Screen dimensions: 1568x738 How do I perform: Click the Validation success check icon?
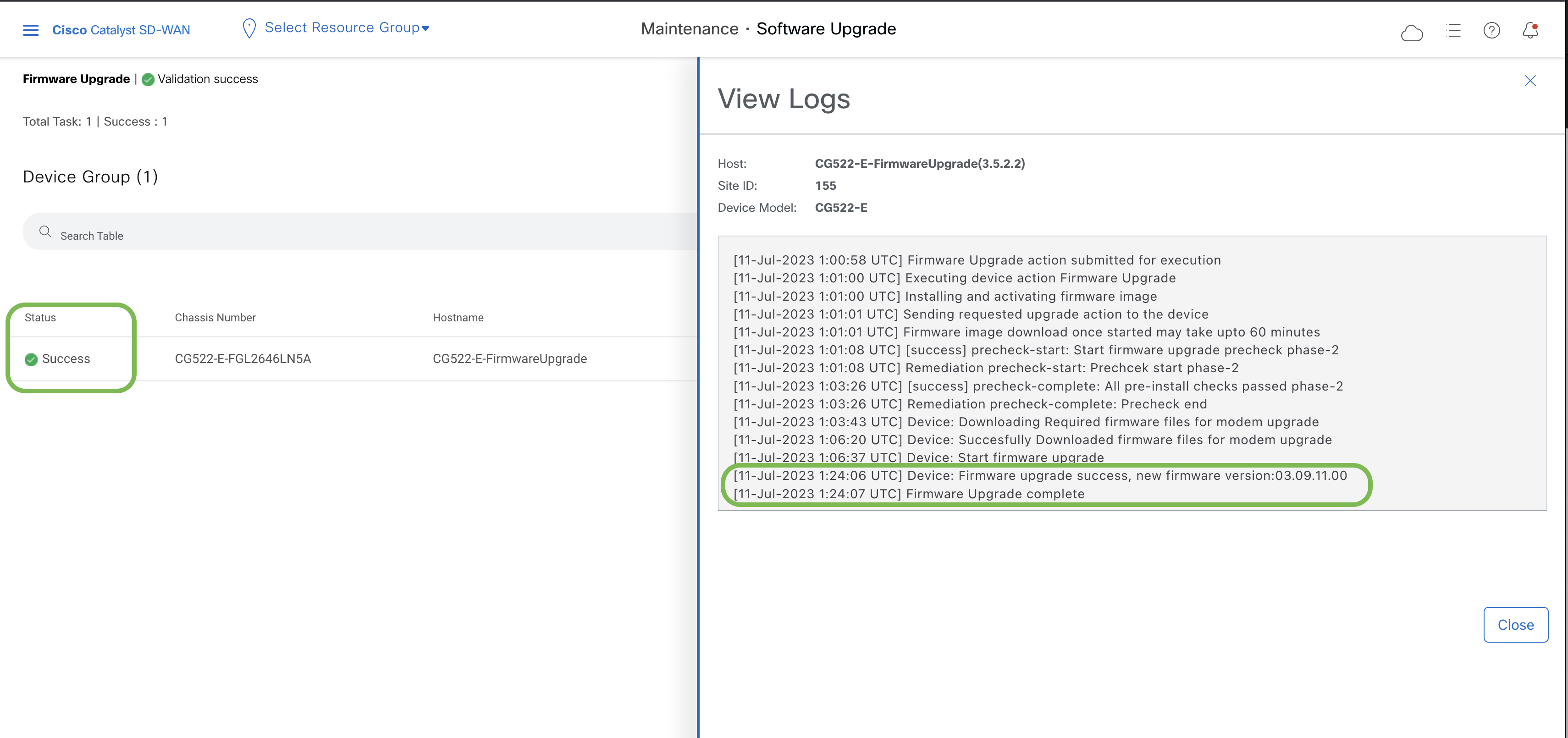tap(147, 79)
